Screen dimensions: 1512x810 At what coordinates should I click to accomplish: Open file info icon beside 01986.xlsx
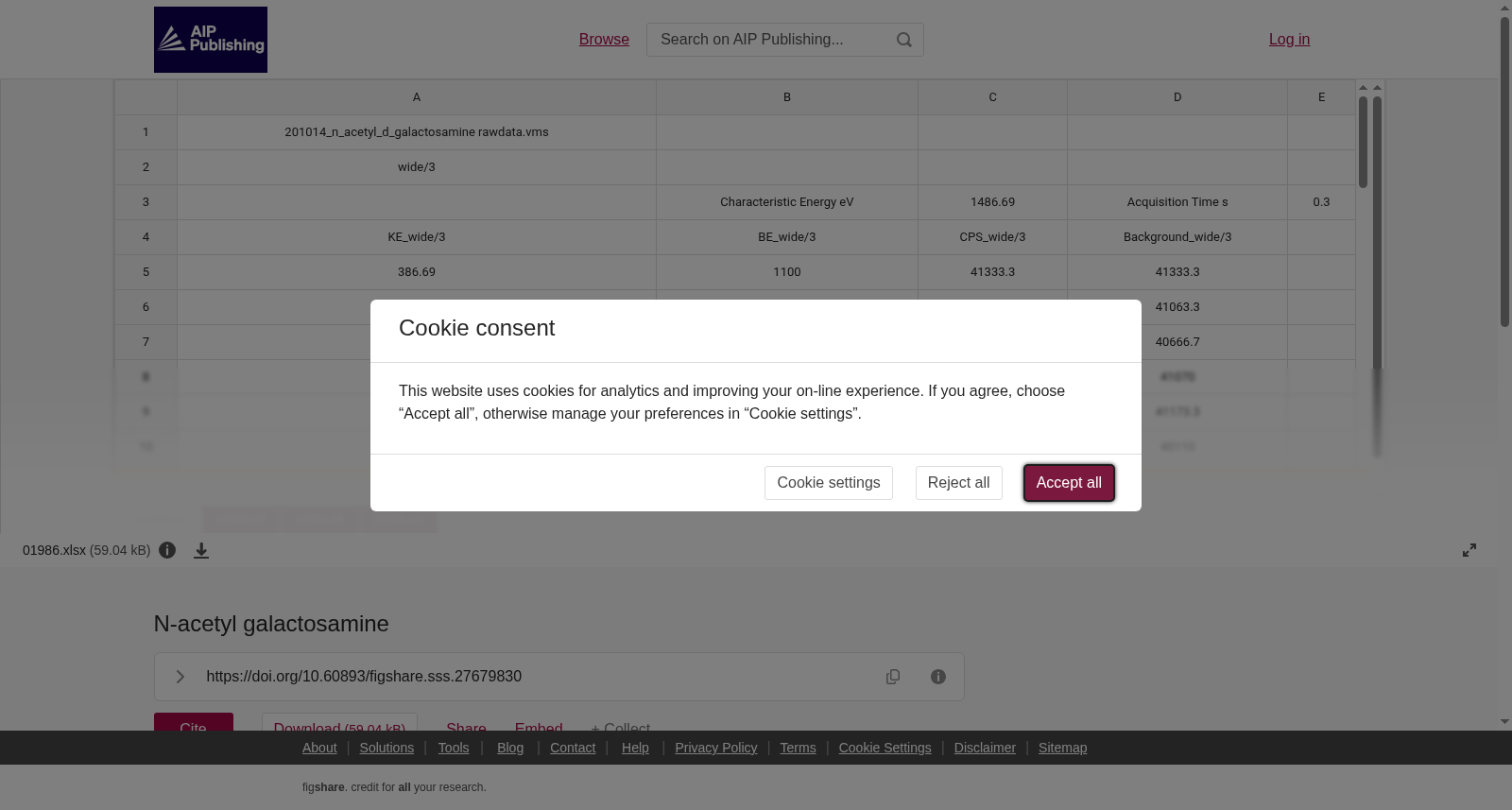coord(167,550)
